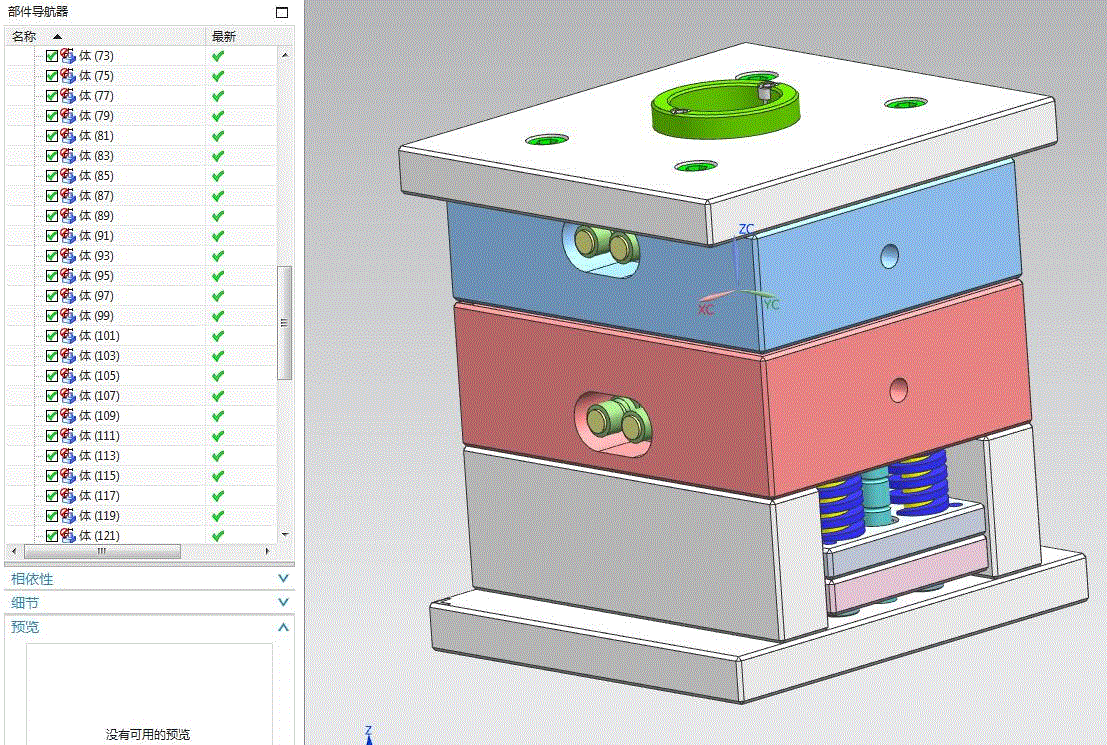Click the body icon of 体 (117)
Image resolution: width=1107 pixels, height=745 pixels.
(68, 496)
